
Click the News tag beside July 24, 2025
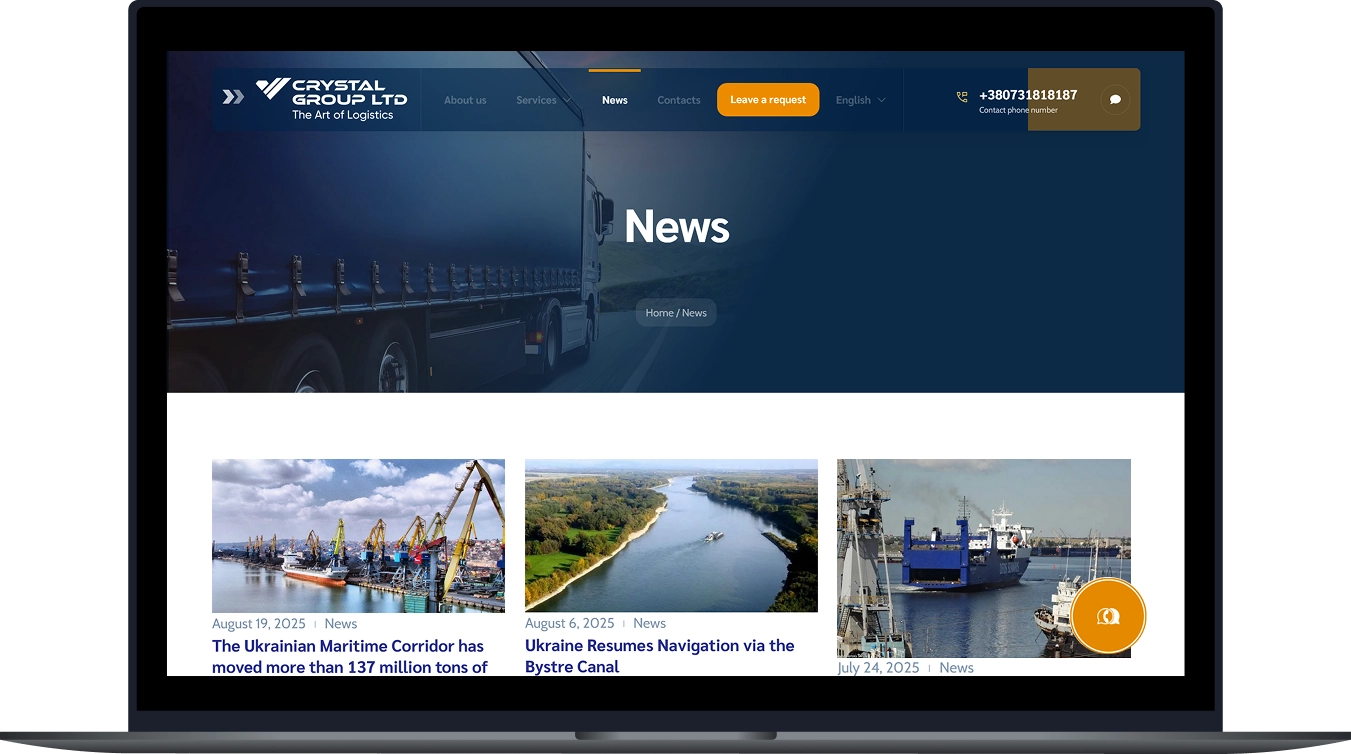point(956,667)
